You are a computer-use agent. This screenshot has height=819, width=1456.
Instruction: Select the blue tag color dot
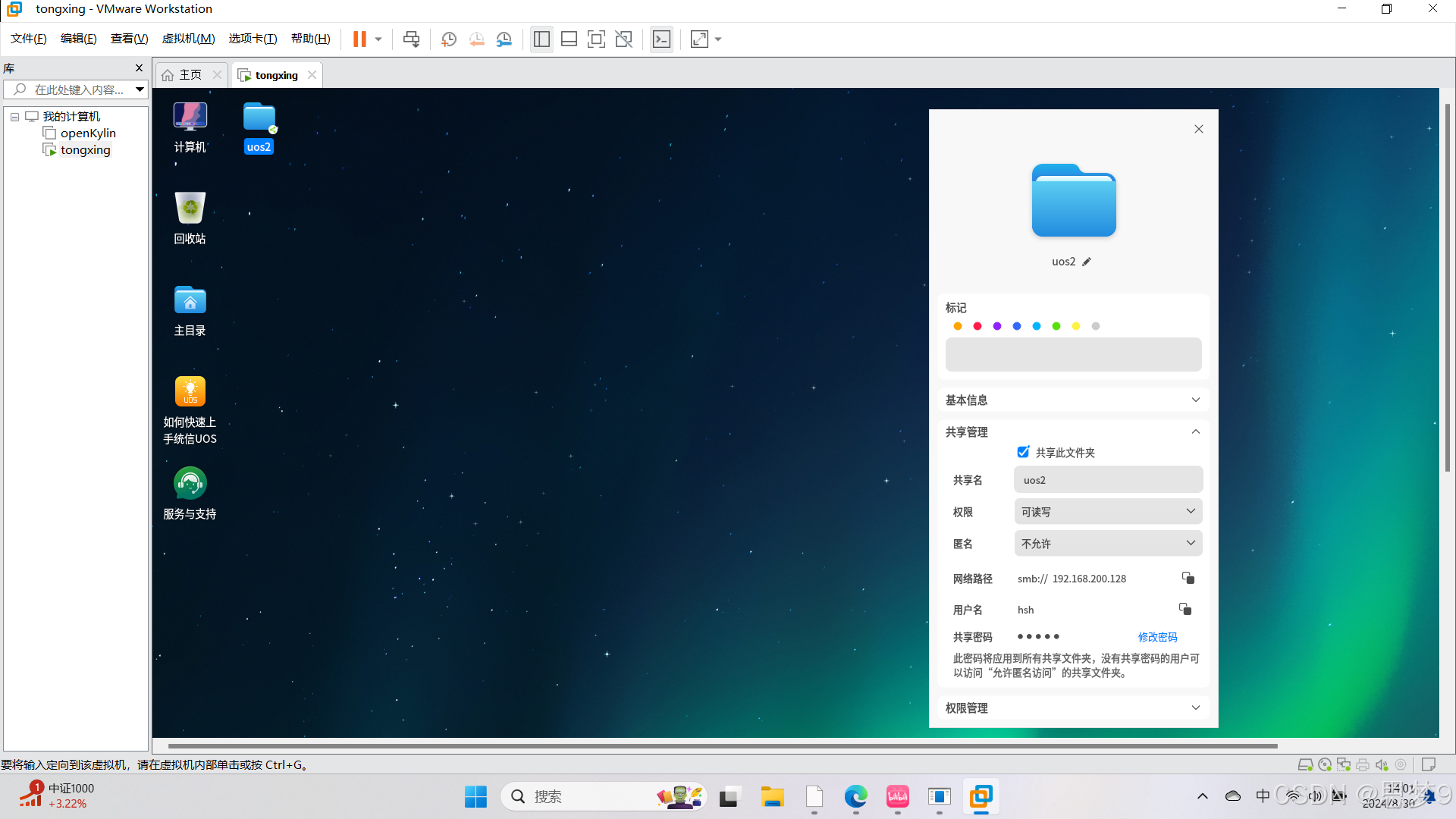[1016, 325]
